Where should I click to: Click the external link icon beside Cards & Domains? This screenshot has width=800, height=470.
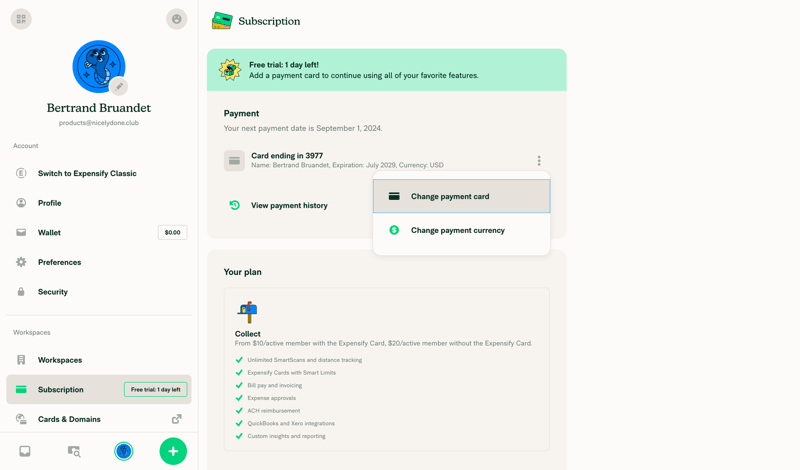point(177,419)
